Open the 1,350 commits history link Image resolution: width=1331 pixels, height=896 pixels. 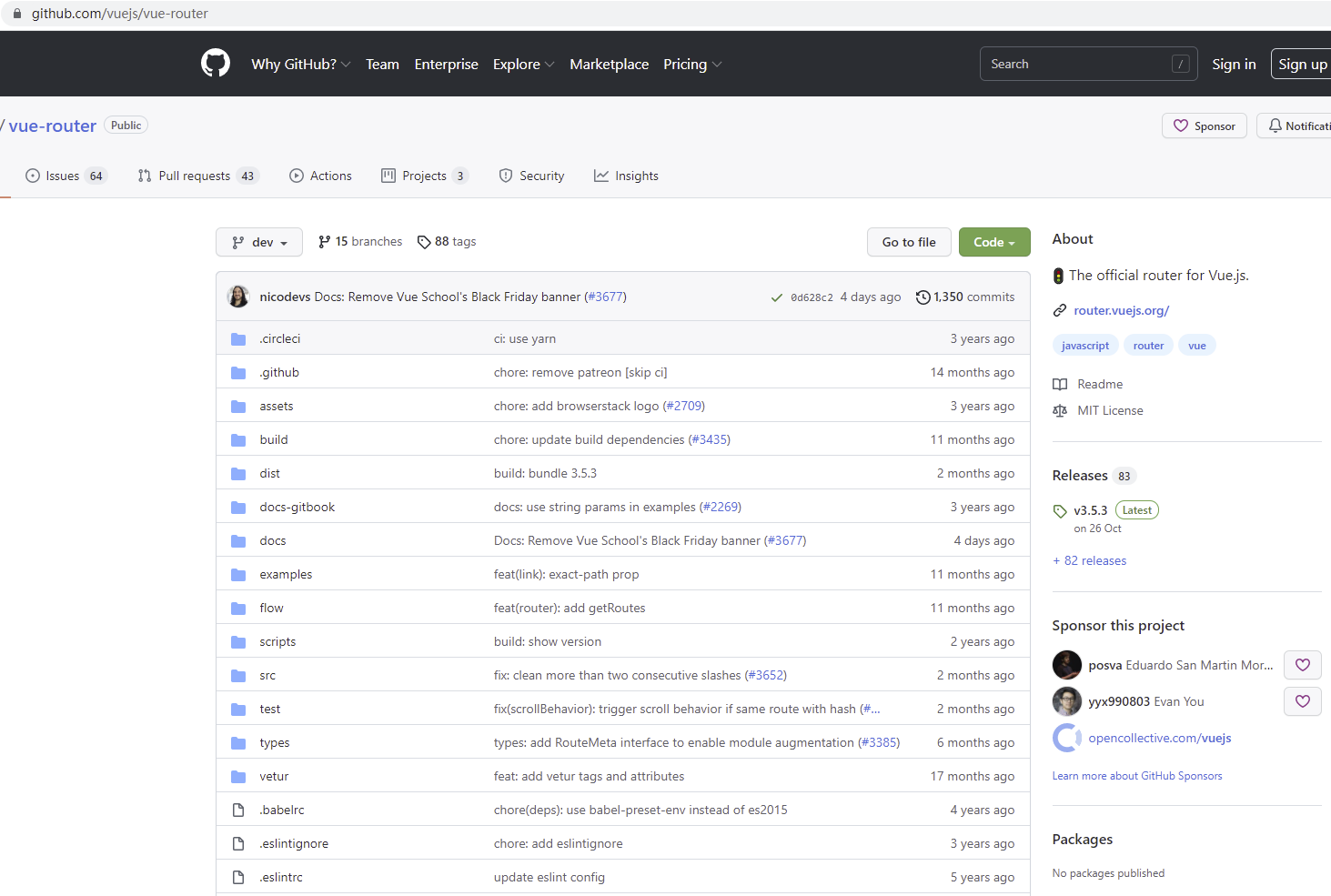[x=964, y=297]
